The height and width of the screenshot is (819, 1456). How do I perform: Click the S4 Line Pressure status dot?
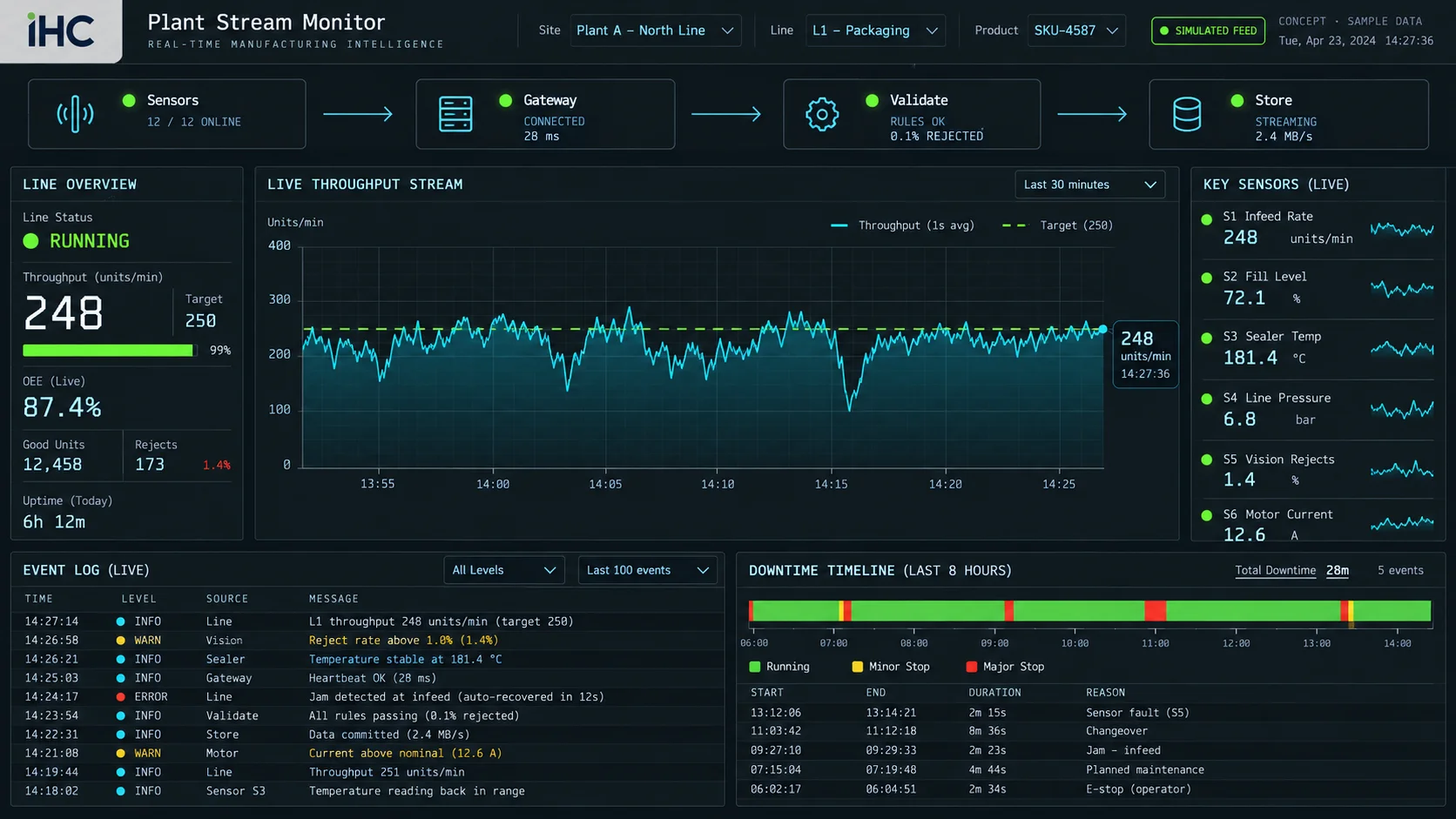[1206, 399]
